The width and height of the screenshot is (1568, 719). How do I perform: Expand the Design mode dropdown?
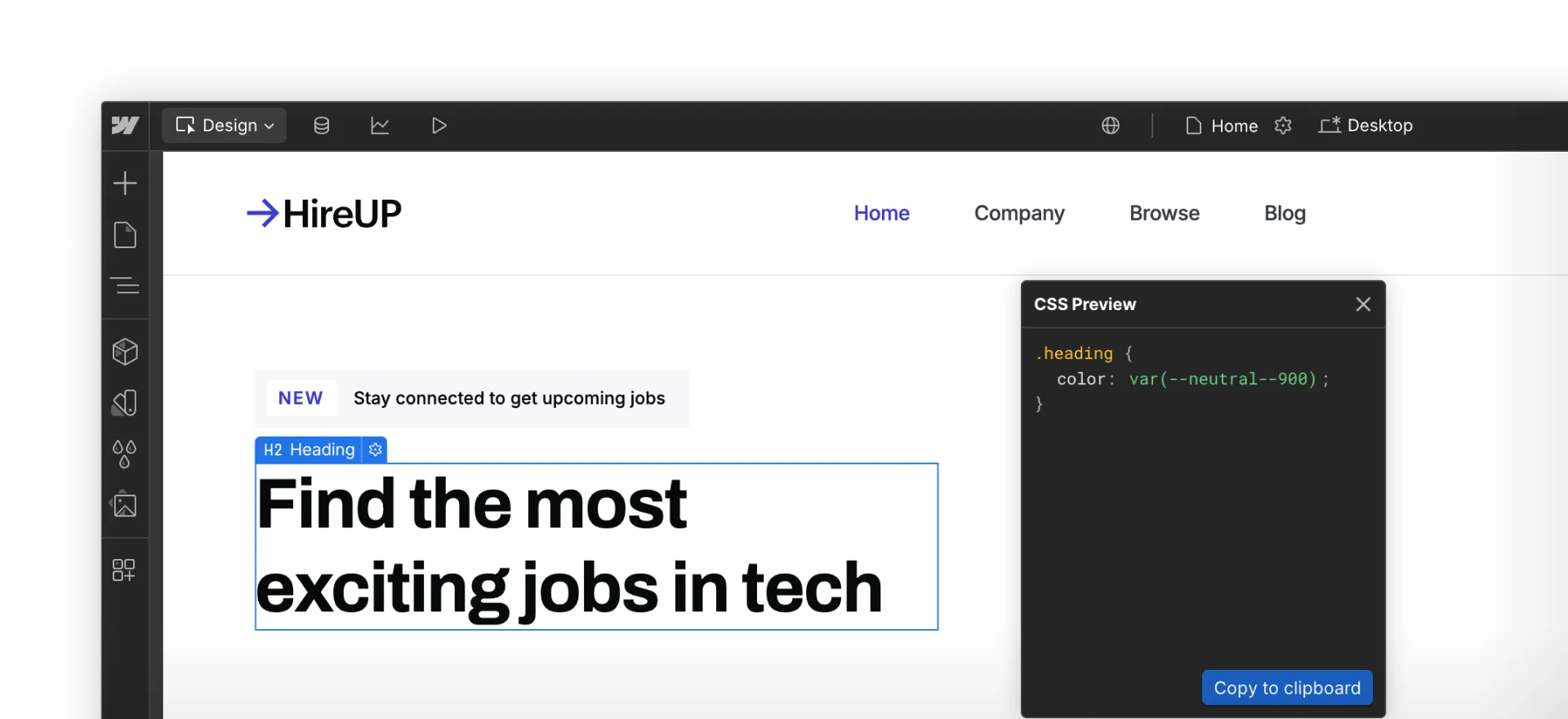pyautogui.click(x=225, y=126)
